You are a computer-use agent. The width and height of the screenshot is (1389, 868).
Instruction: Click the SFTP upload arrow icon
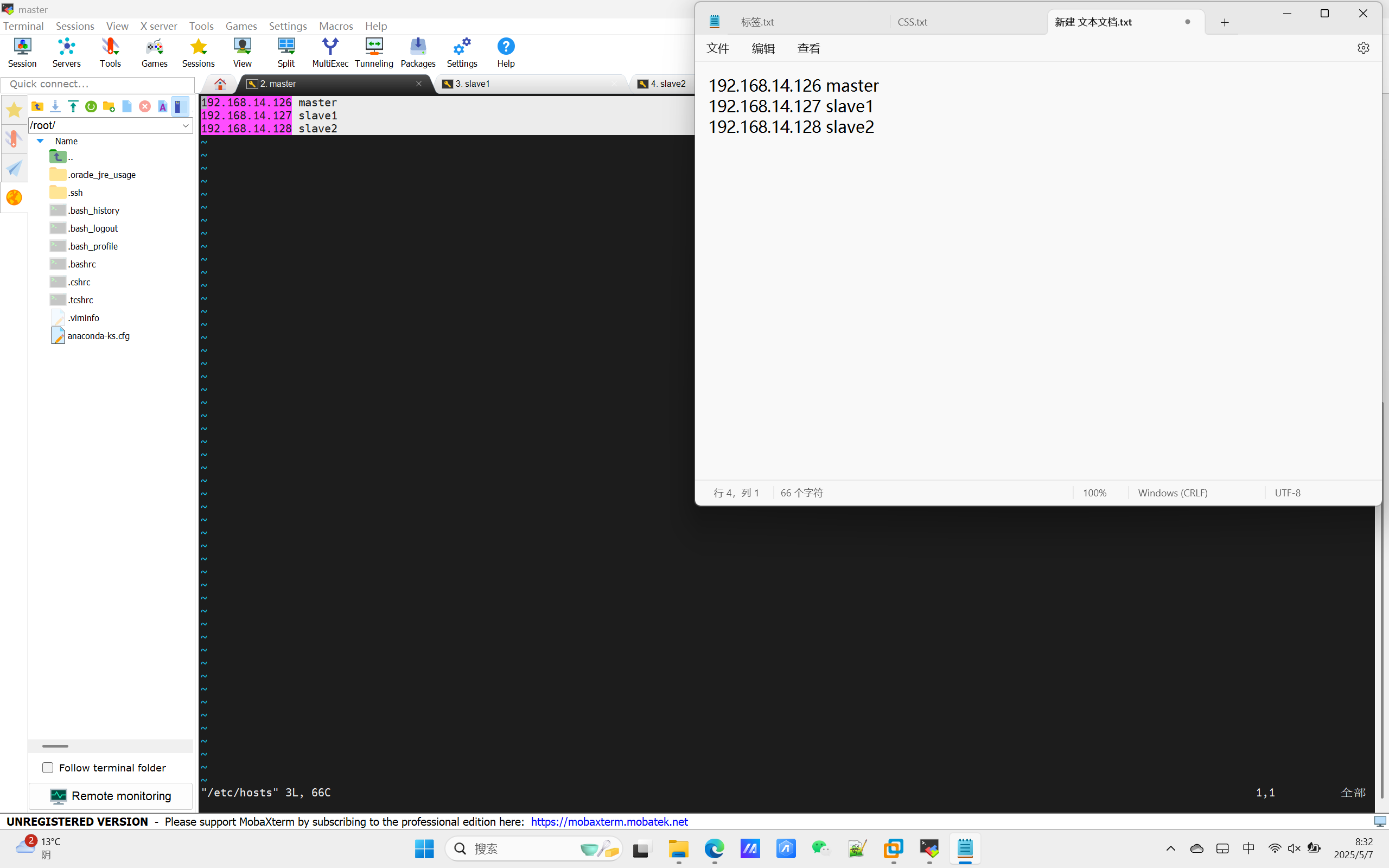(x=73, y=107)
